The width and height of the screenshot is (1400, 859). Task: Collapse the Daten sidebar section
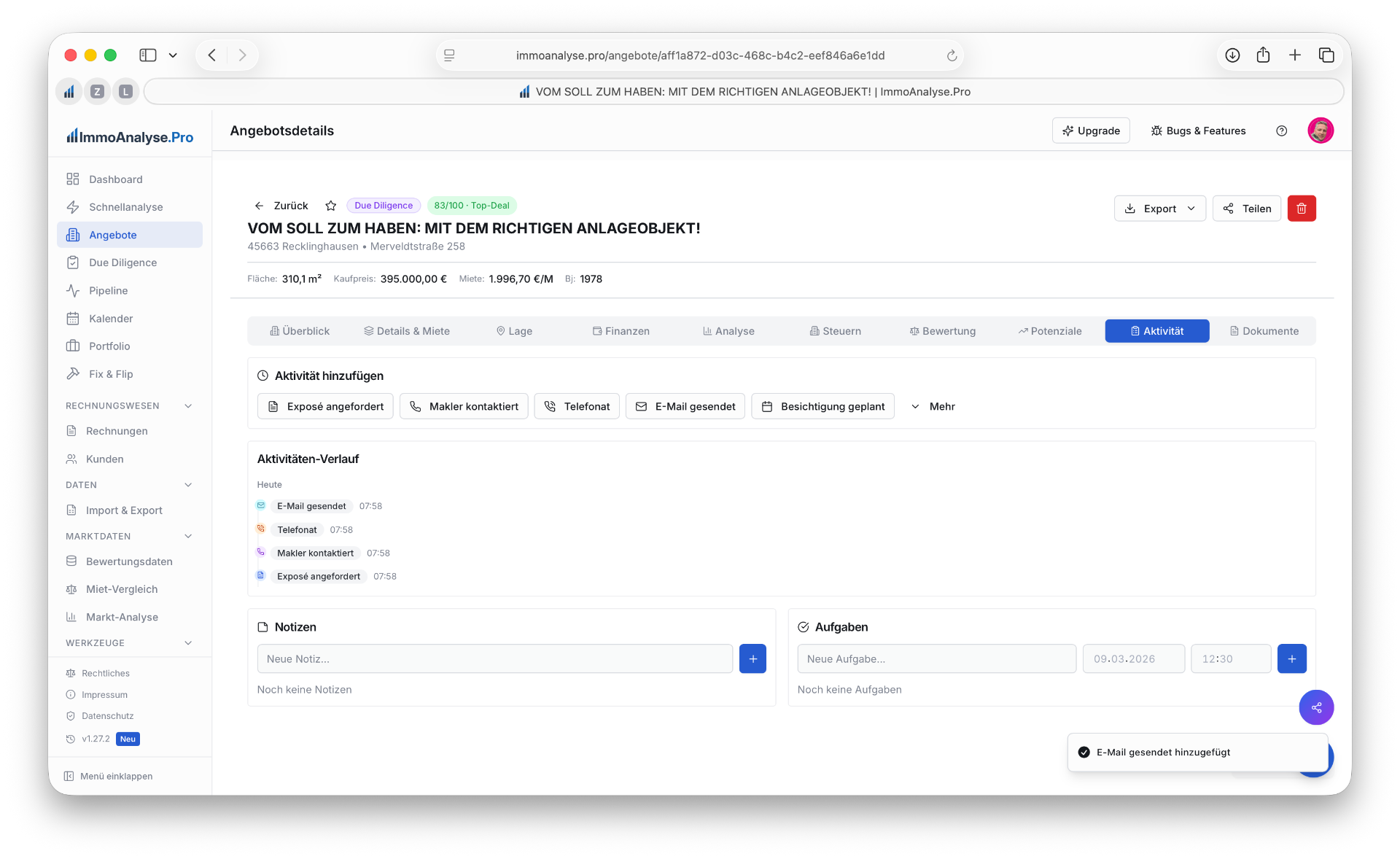pyautogui.click(x=188, y=485)
